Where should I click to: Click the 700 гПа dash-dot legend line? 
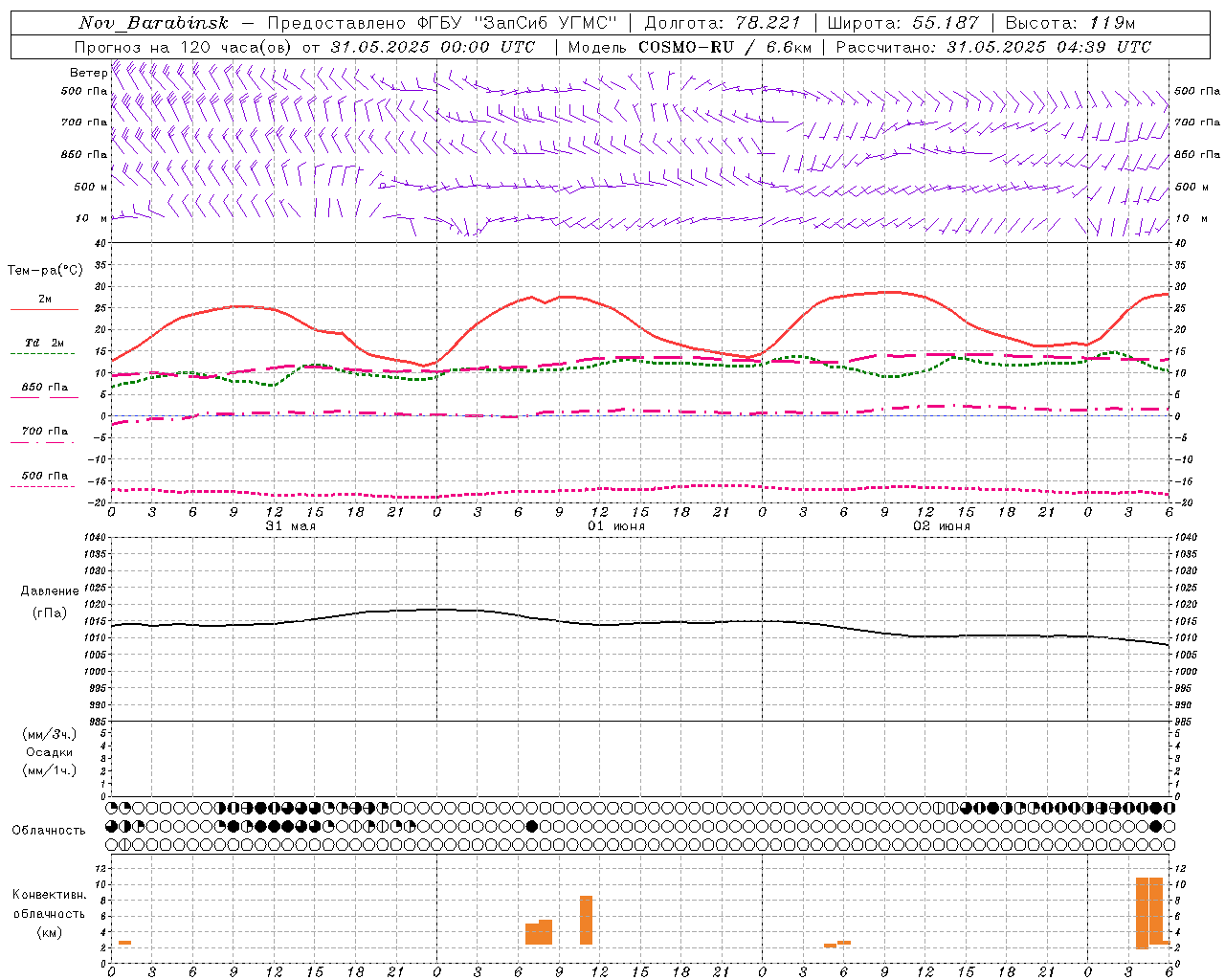click(x=44, y=442)
